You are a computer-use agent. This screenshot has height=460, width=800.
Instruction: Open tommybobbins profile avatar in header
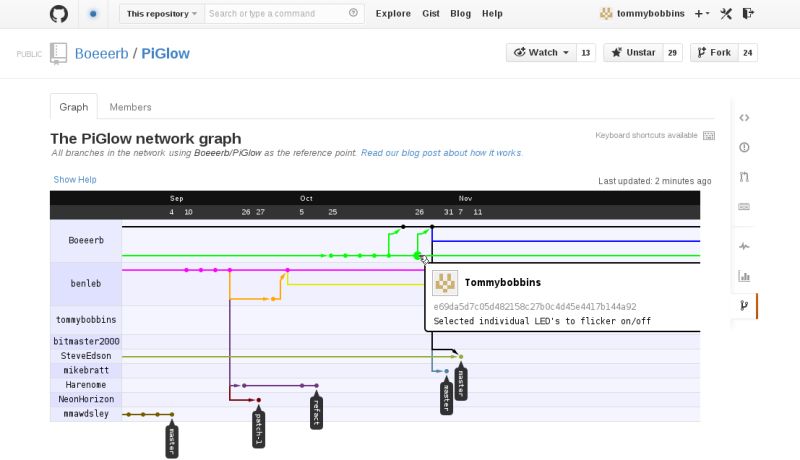606,14
